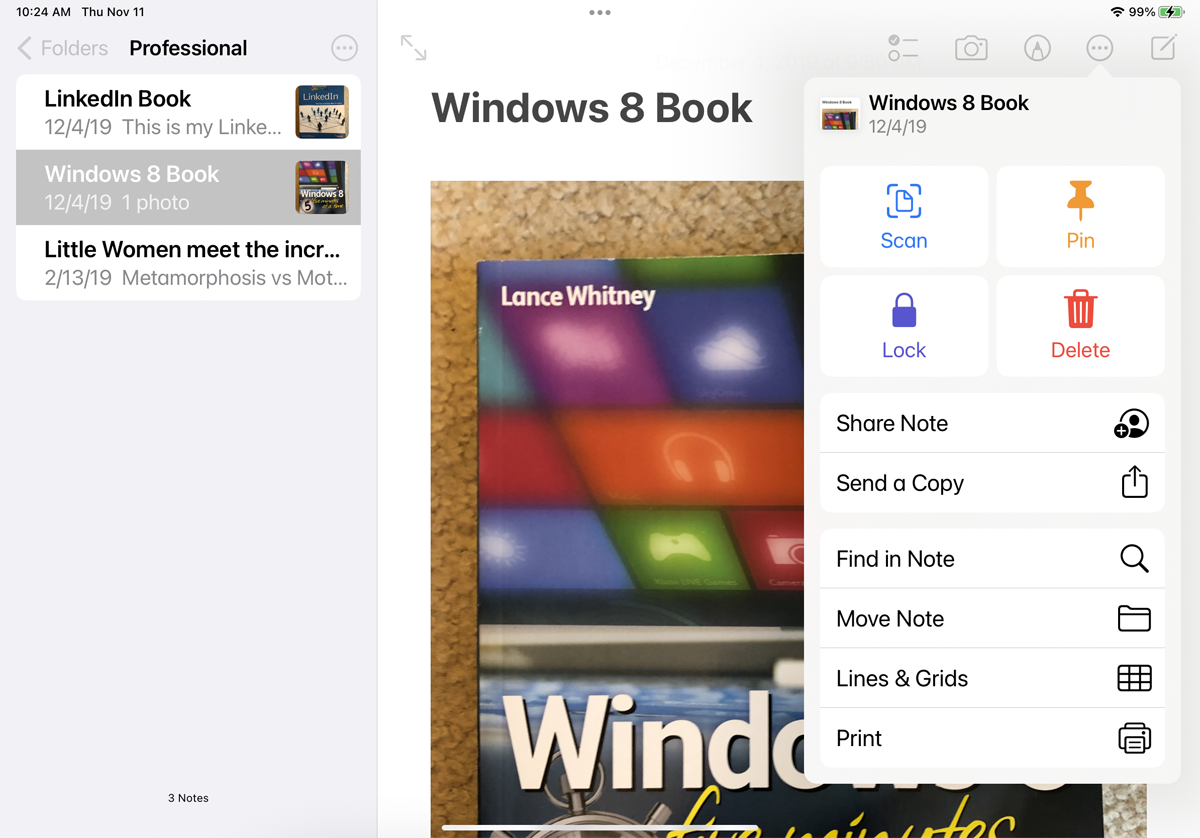Tap the multitasking three-dots handle
Image resolution: width=1200 pixels, height=838 pixels.
(x=600, y=13)
